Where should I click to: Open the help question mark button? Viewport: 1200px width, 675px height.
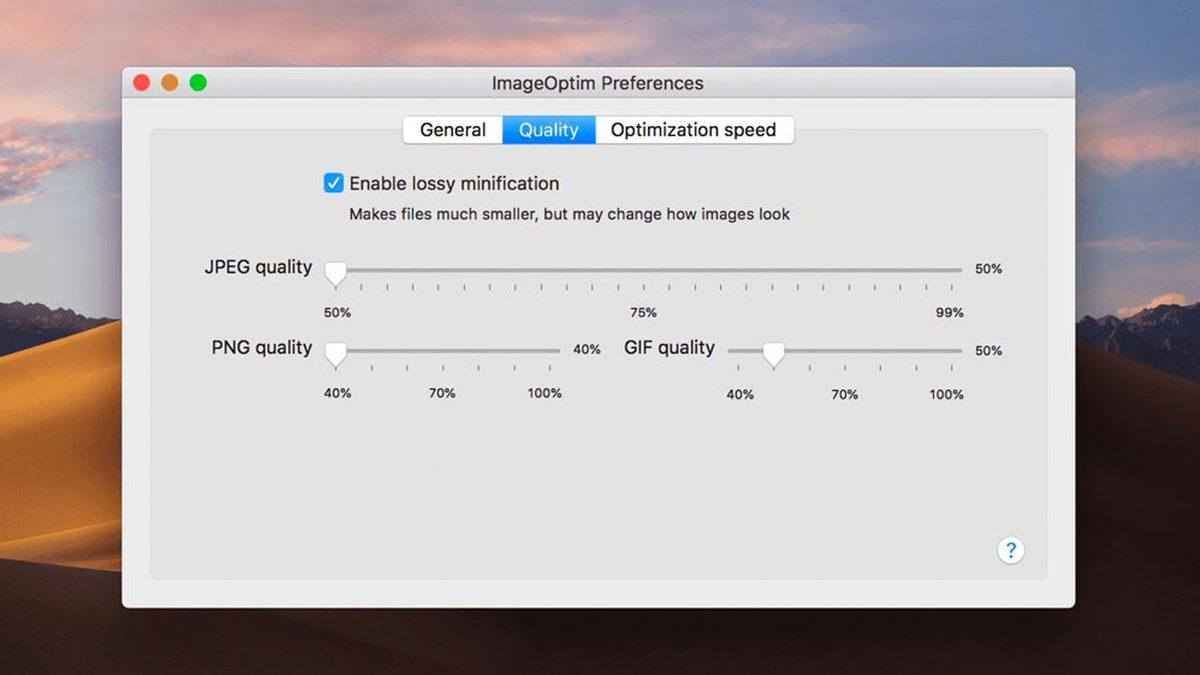pos(1010,550)
